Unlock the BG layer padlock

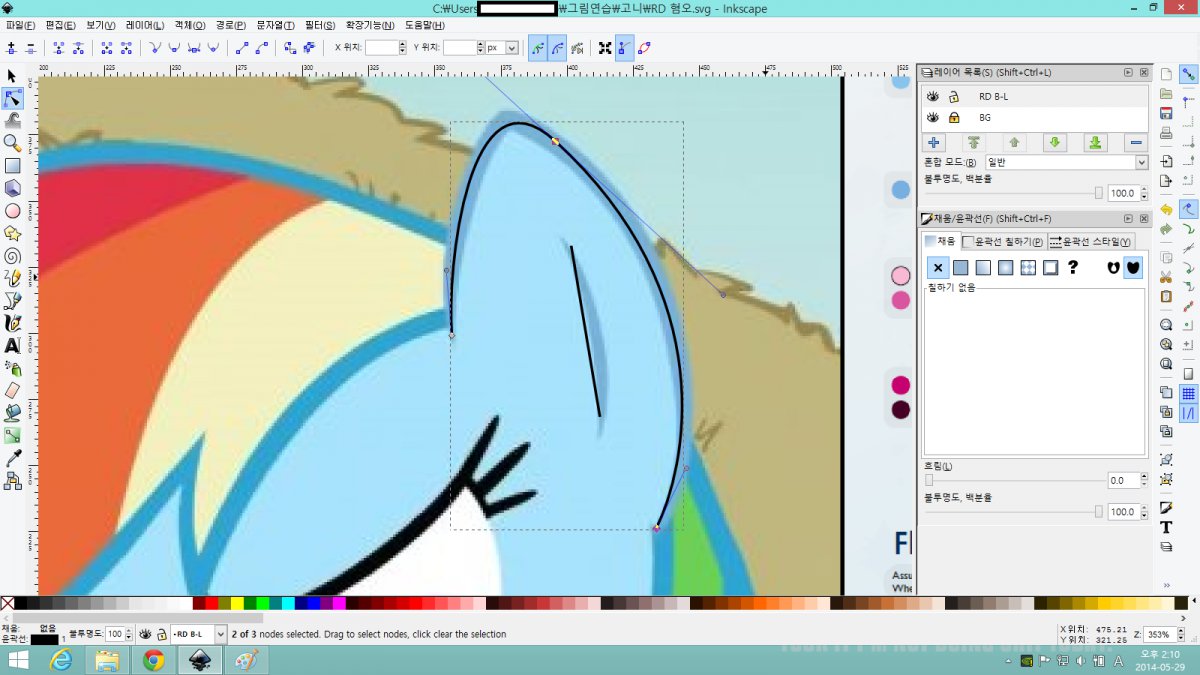[954, 117]
